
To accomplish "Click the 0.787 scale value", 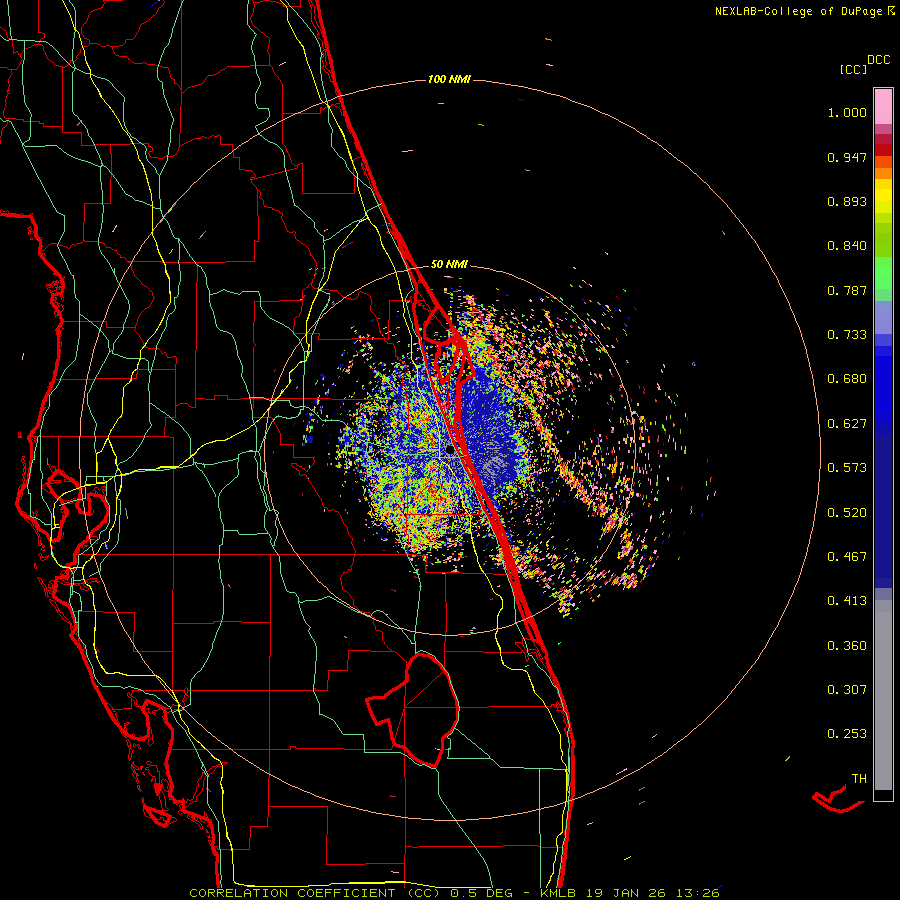I will (x=847, y=290).
